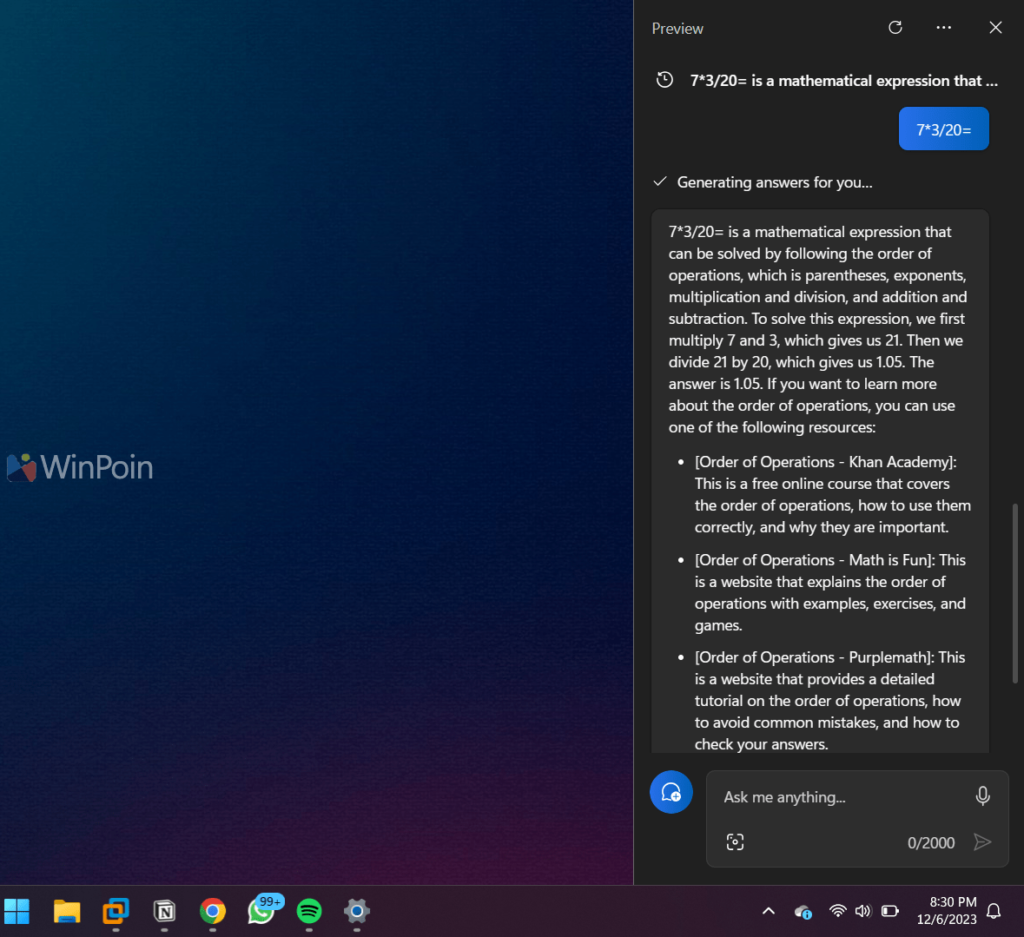Start a new topic with the blue chat button
Viewport: 1024px width, 937px height.
pyautogui.click(x=671, y=792)
